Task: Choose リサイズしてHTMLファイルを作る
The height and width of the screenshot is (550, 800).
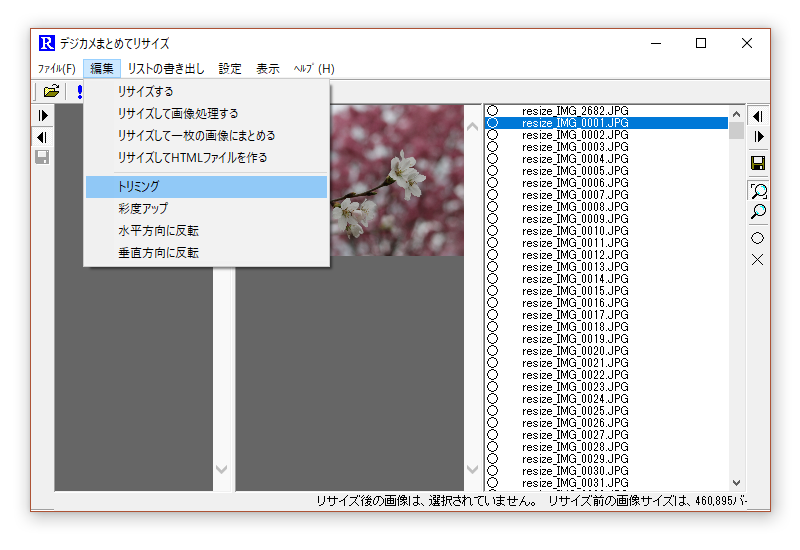Action: pyautogui.click(x=207, y=158)
